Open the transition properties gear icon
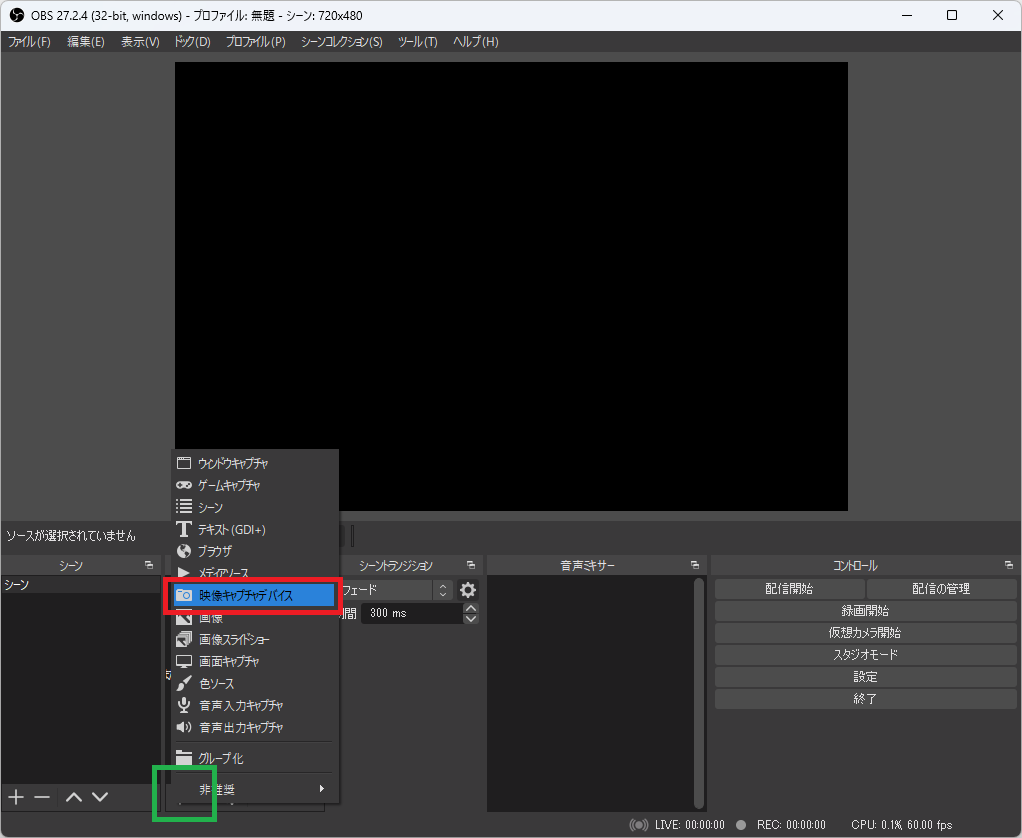The image size is (1022, 838). pos(467,590)
